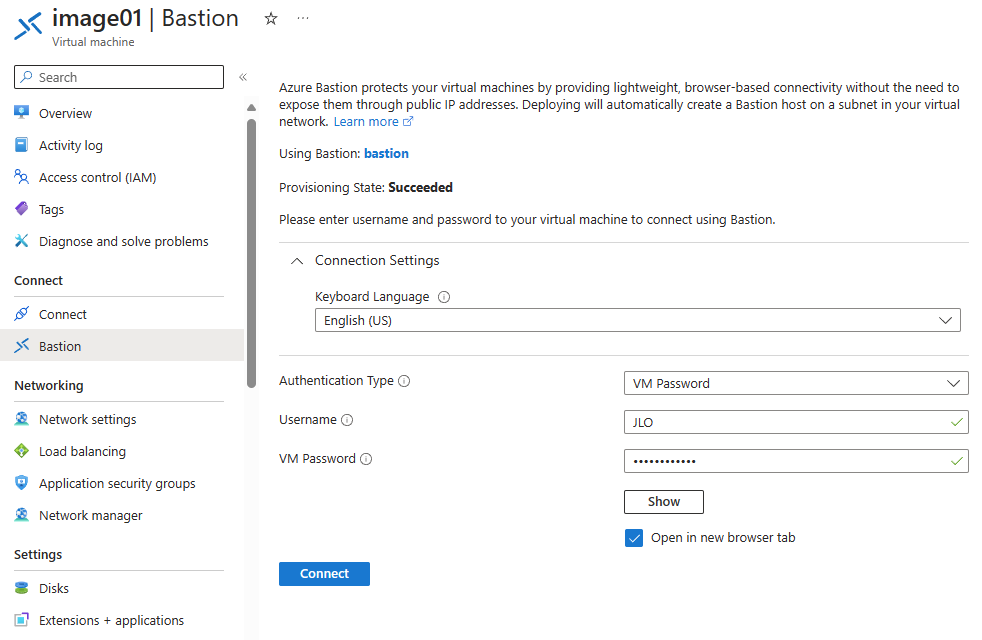Open Overview in the sidebar menu
The width and height of the screenshot is (982, 640).
coord(65,113)
